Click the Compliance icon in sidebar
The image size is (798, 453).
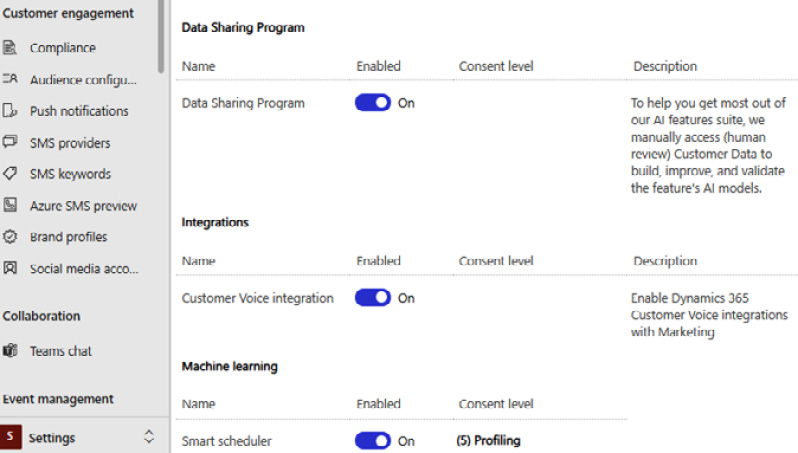[x=10, y=48]
